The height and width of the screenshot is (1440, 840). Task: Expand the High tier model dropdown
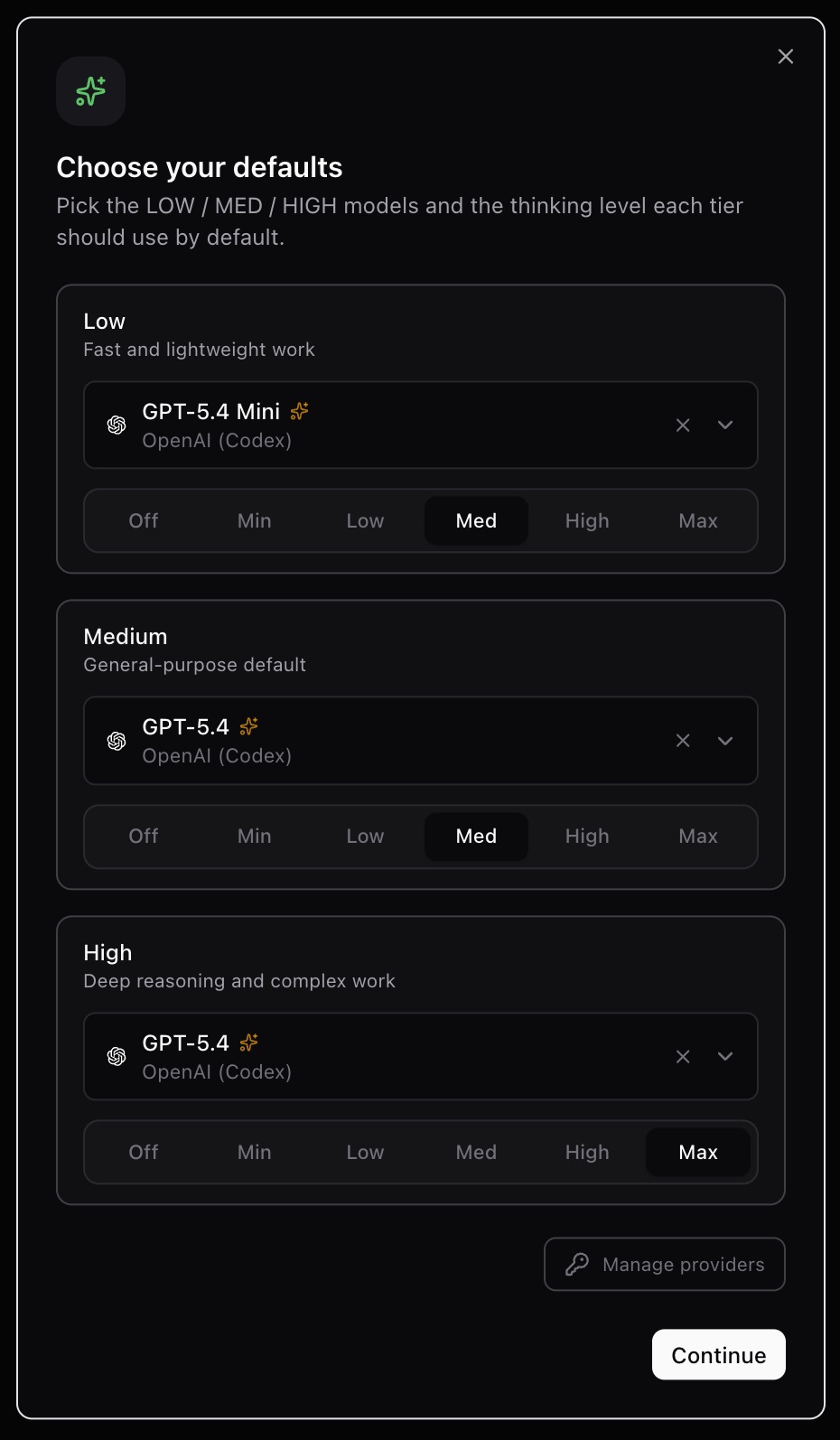point(725,1056)
